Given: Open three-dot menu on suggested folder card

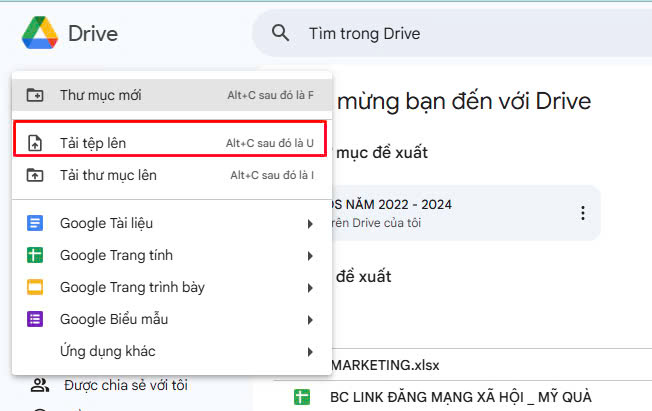Looking at the screenshot, I should 583,213.
